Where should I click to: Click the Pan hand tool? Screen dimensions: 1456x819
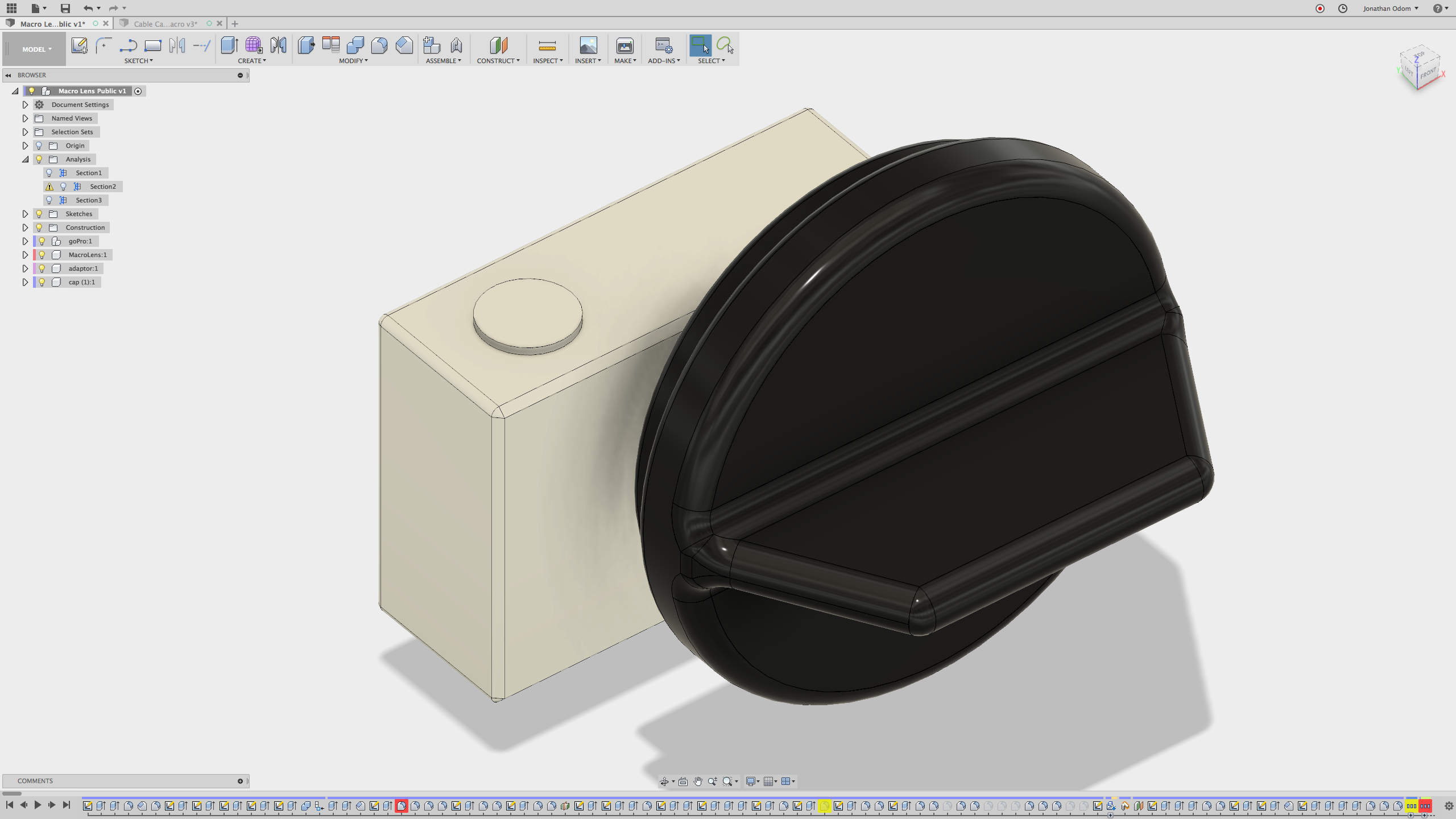click(698, 781)
